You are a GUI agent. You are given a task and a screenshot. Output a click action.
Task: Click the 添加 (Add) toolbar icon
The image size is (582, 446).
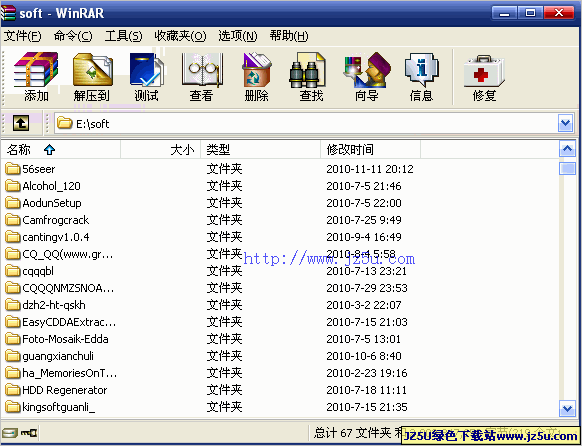(x=36, y=70)
